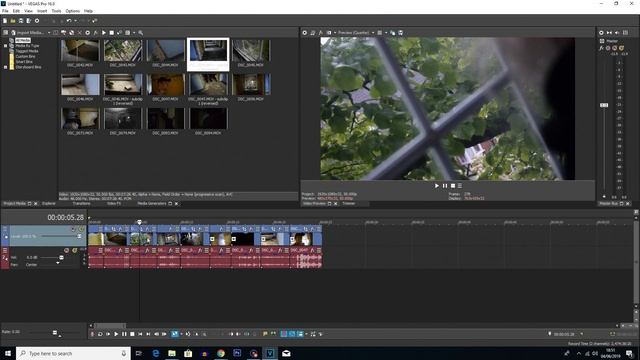This screenshot has height=360, width=640.
Task: Play the video preview below the preview image
Action: coord(437,186)
